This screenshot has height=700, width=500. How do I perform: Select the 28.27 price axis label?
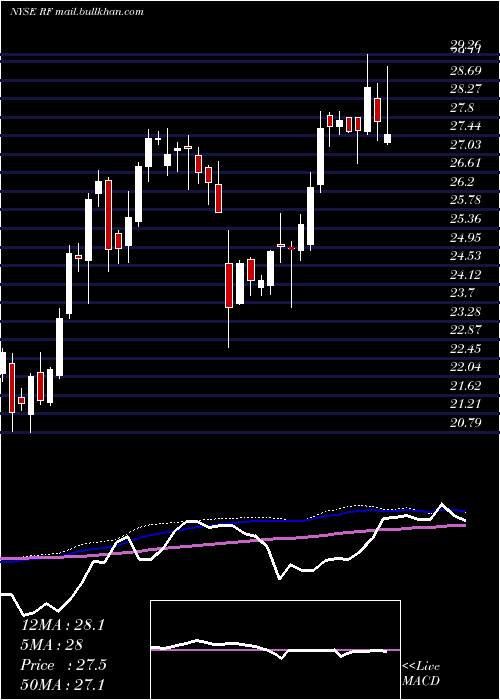click(465, 89)
